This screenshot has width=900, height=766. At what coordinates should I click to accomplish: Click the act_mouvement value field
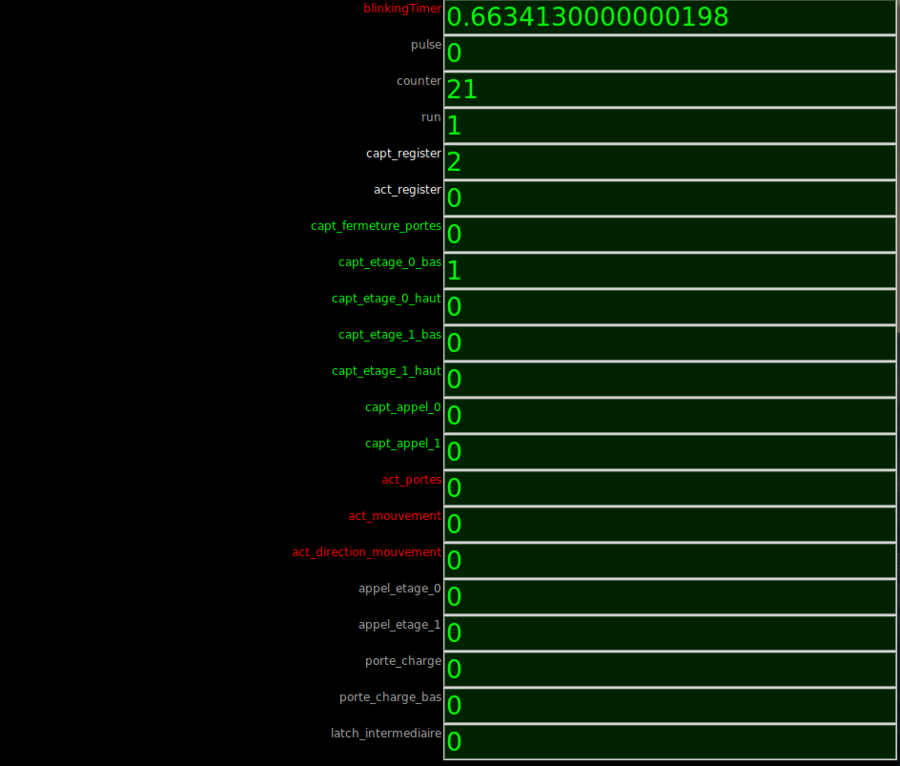click(669, 524)
